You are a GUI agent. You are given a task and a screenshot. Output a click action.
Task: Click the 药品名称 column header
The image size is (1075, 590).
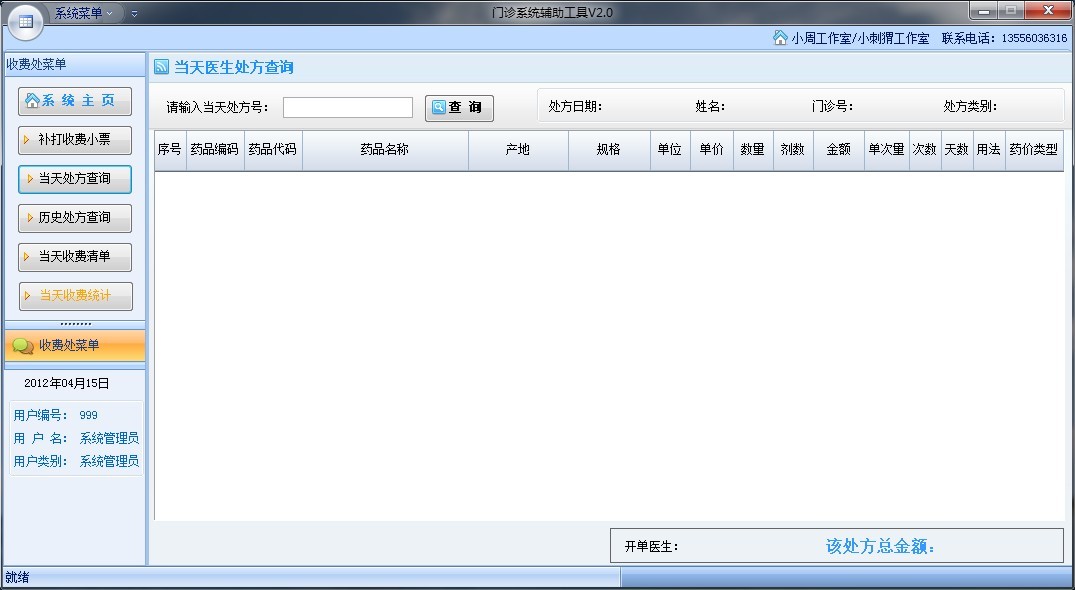tap(385, 149)
